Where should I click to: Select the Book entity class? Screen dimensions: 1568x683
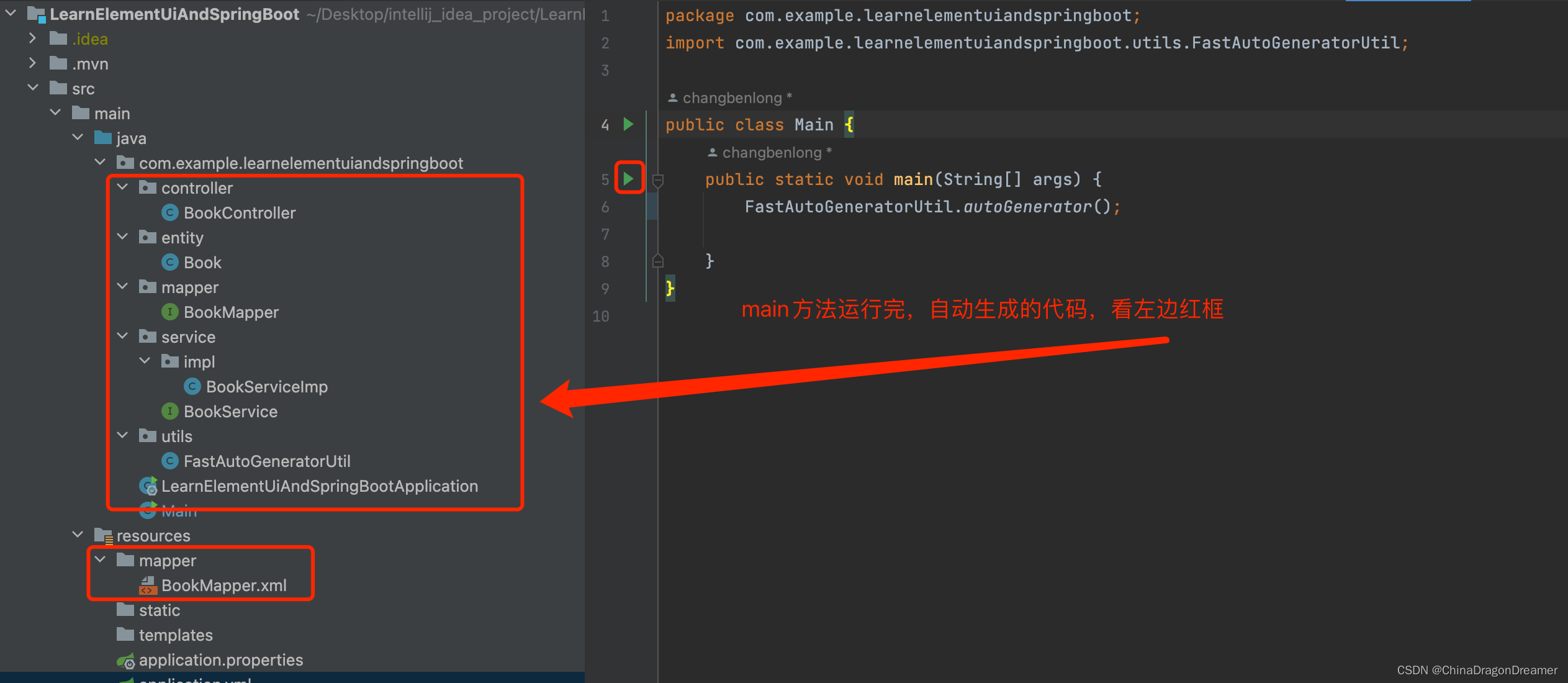click(202, 262)
